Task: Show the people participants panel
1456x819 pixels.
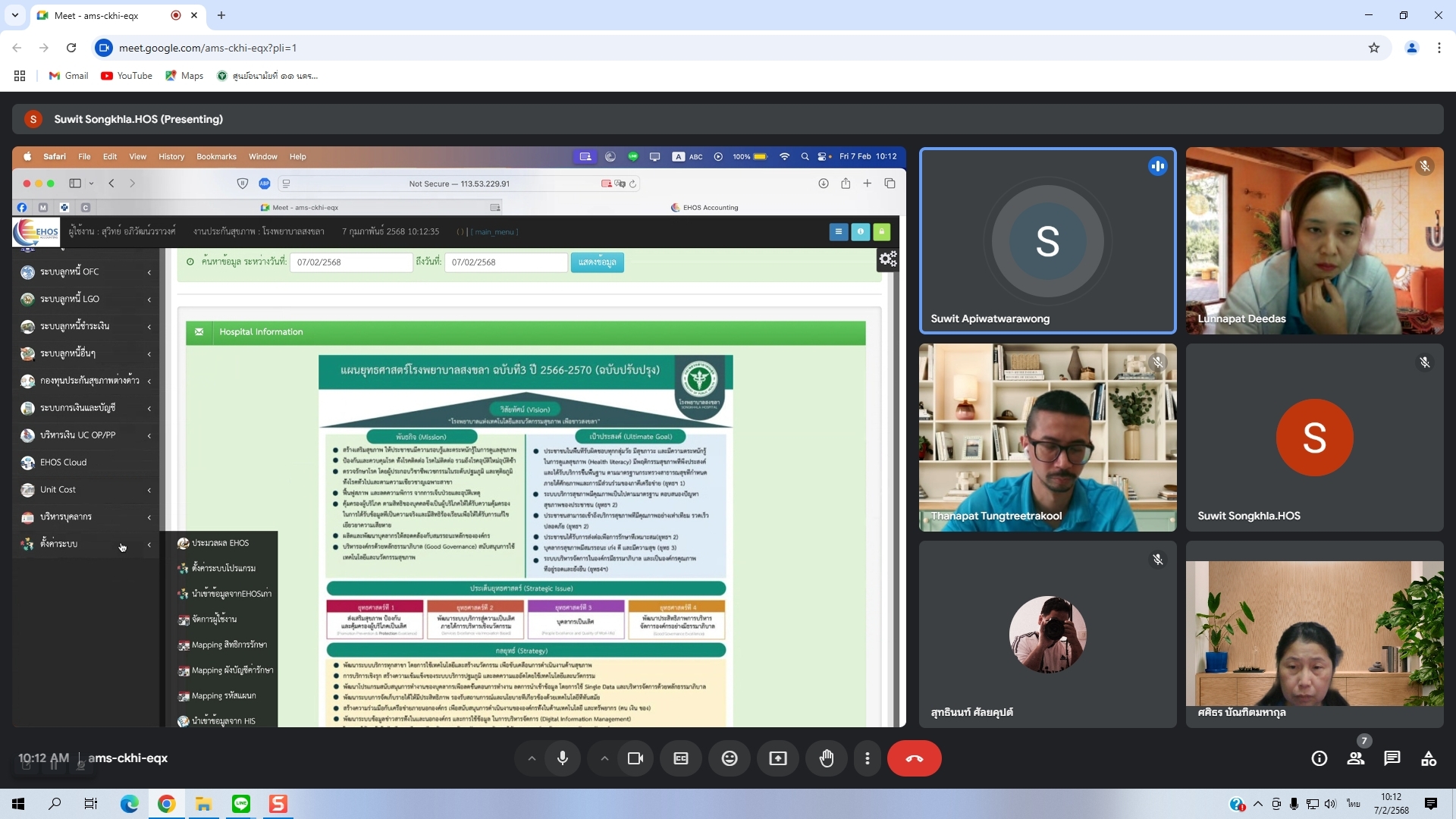Action: point(1356,758)
